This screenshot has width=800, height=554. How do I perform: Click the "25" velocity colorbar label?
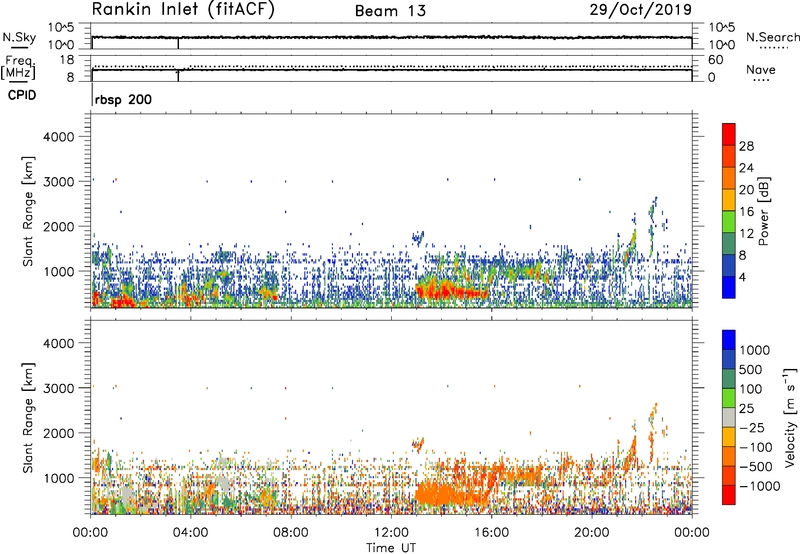pos(746,409)
